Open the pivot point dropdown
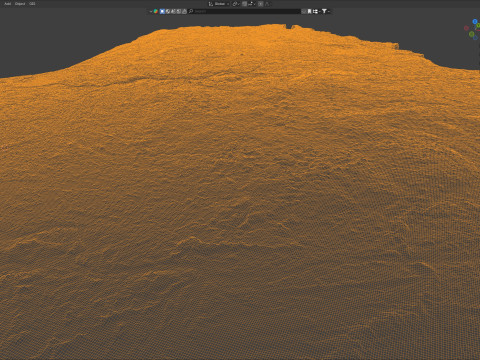 tap(236, 4)
